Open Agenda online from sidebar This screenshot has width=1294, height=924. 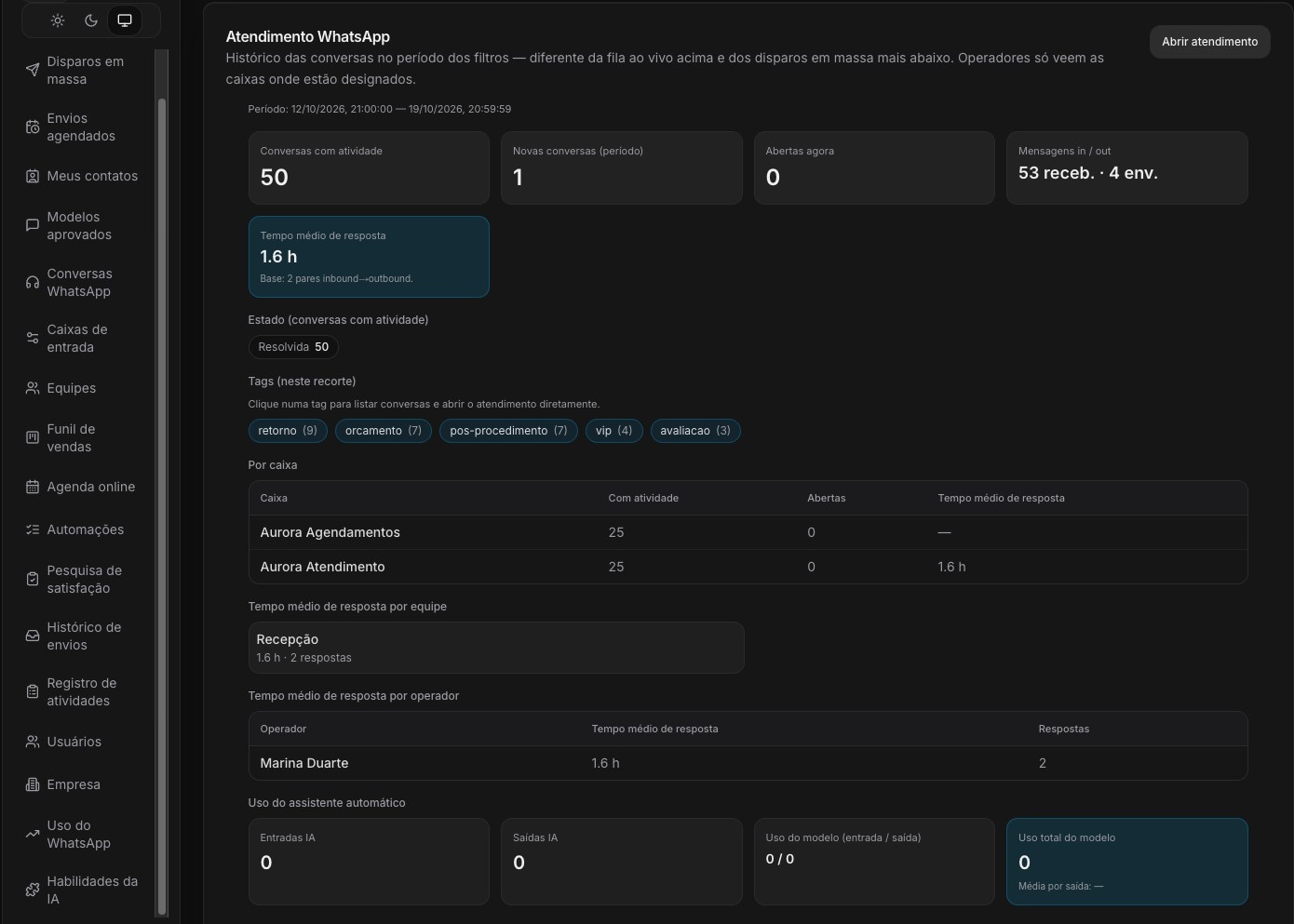pos(86,487)
